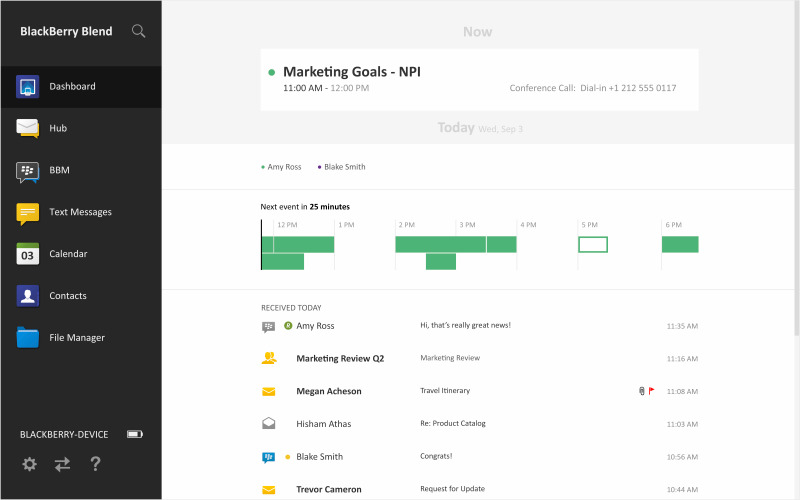The width and height of the screenshot is (800, 500).
Task: Click the BlackBerry Blend title
Action: 66,31
